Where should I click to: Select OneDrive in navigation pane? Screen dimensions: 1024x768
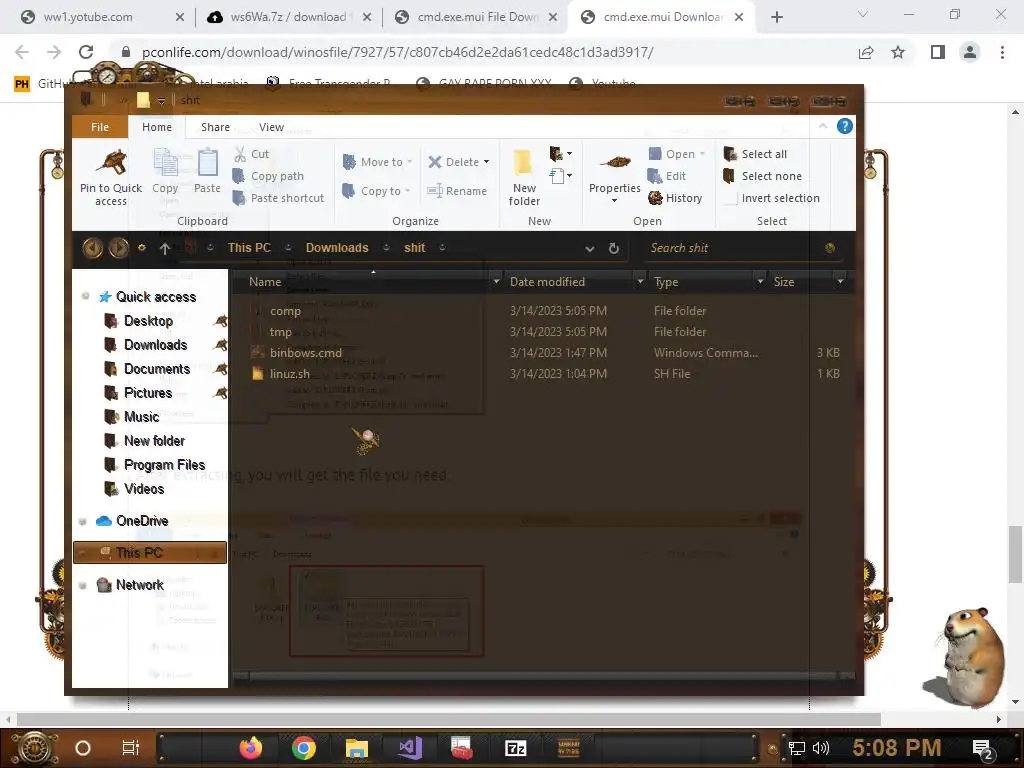[142, 520]
